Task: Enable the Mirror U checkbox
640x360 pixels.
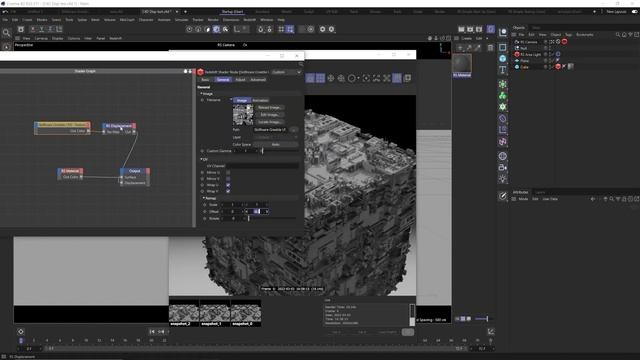Action: click(x=228, y=173)
